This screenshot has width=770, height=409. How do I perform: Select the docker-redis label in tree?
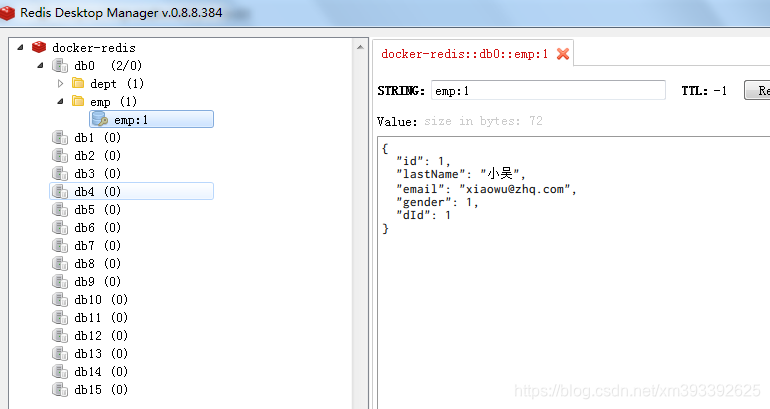pyautogui.click(x=94, y=48)
